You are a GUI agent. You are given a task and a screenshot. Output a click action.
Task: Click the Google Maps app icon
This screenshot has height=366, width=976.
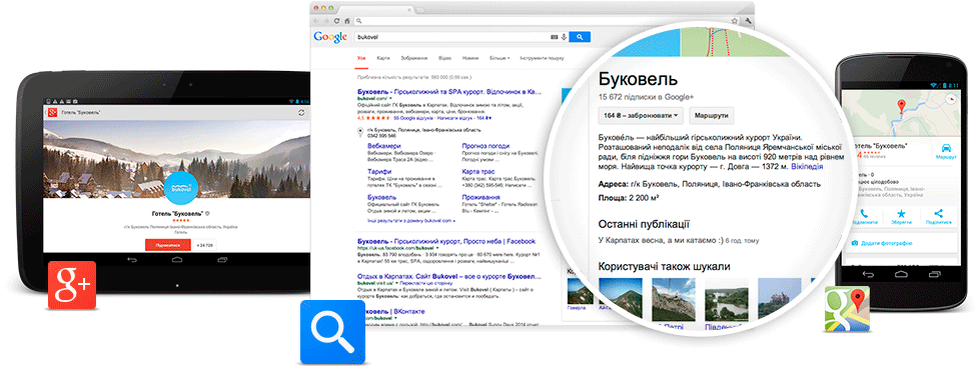click(x=847, y=309)
